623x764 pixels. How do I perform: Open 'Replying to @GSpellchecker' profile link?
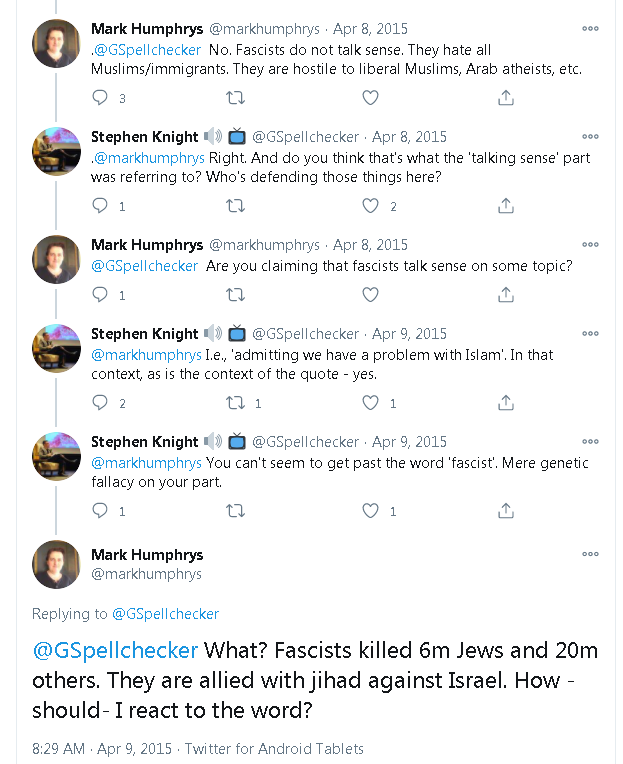tap(165, 614)
